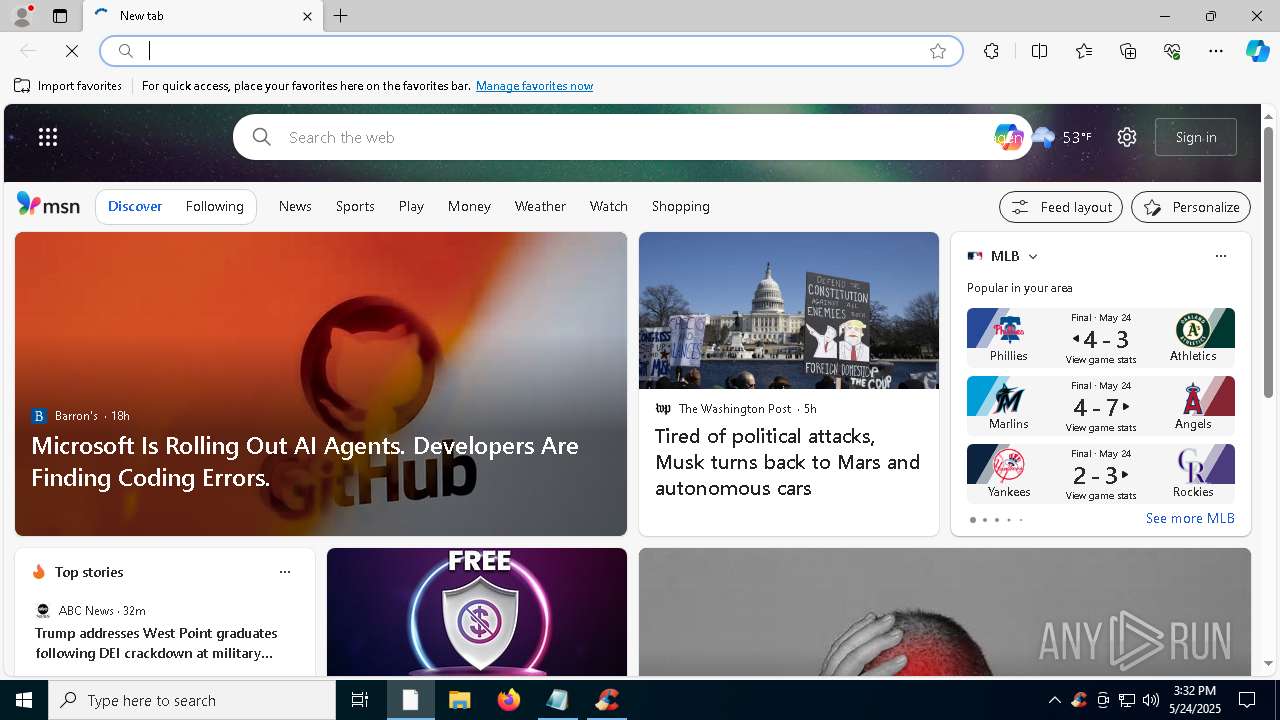Image resolution: width=1280 pixels, height=720 pixels.
Task: Click the Feed layout button
Action: 1061,207
